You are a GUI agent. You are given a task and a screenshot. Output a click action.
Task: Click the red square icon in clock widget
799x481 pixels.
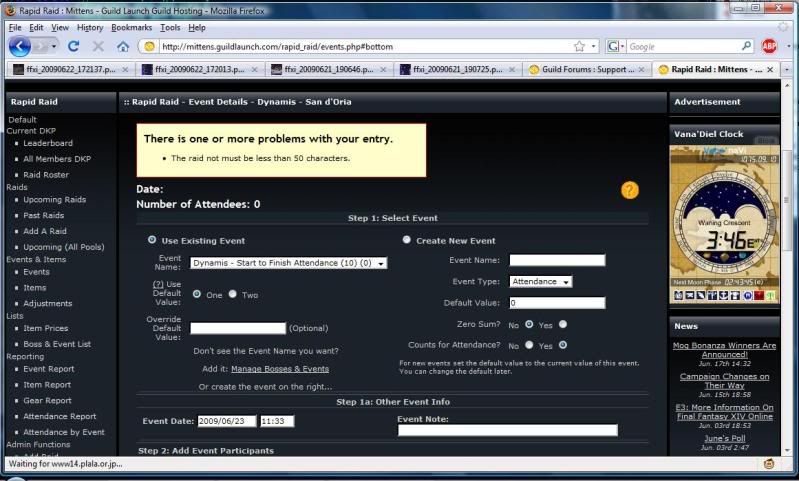(x=759, y=296)
